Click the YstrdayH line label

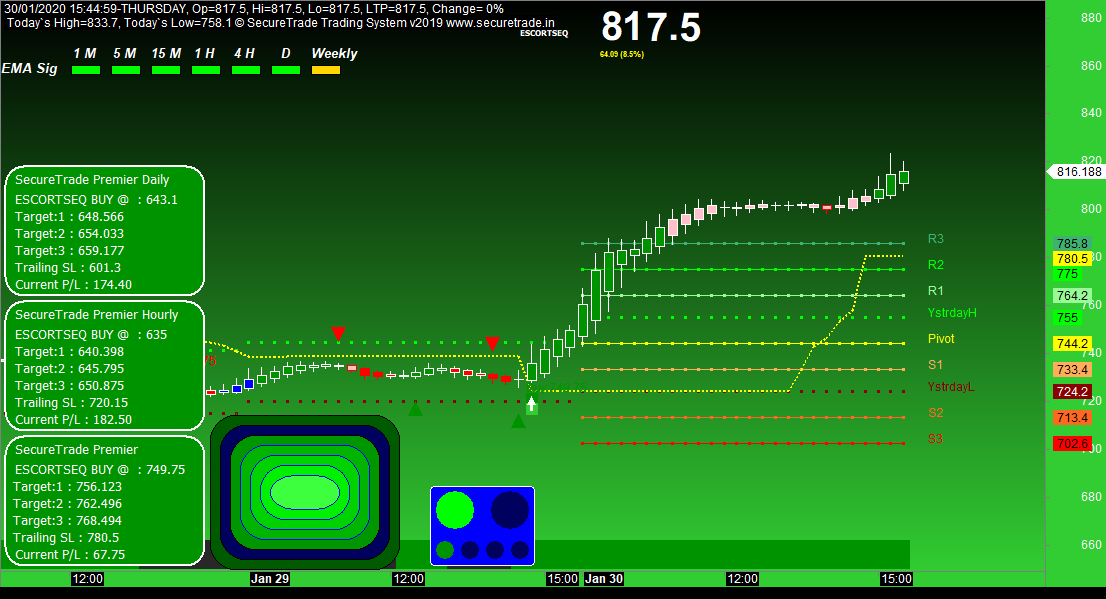952,313
